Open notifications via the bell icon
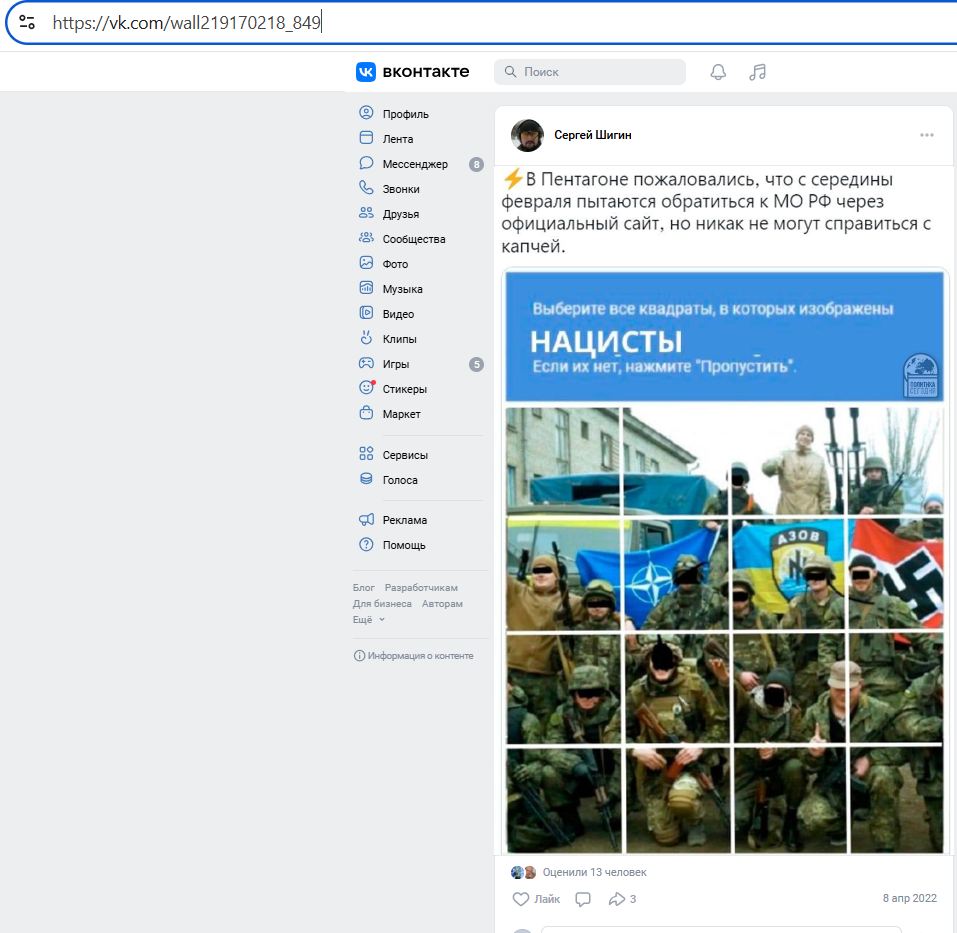This screenshot has height=933, width=957. click(x=718, y=71)
